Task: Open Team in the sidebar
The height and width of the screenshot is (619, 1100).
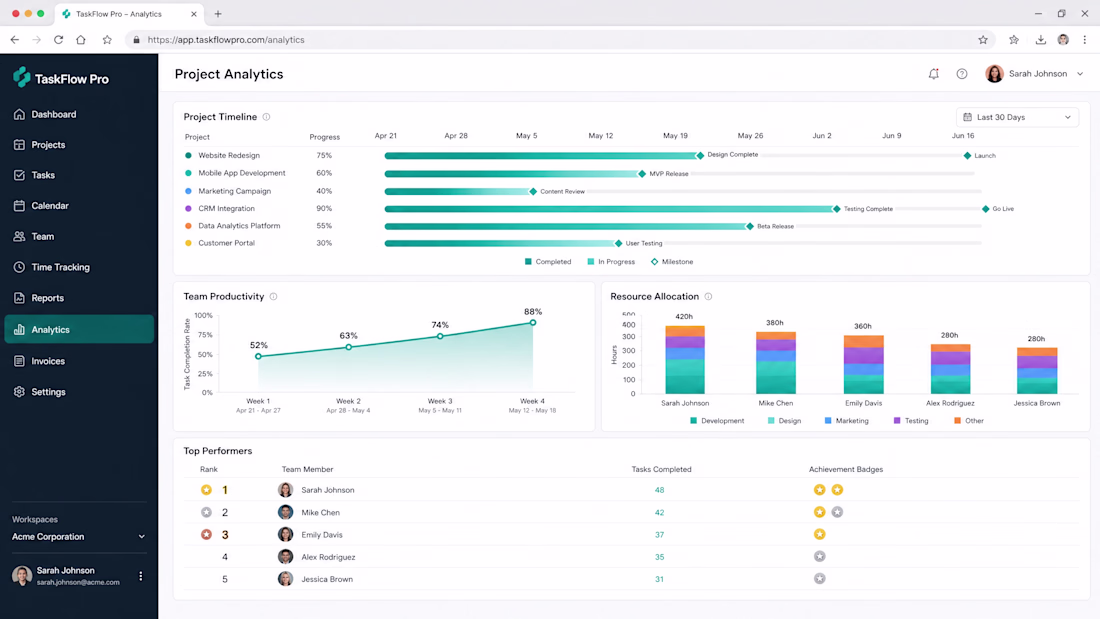Action: coord(79,237)
